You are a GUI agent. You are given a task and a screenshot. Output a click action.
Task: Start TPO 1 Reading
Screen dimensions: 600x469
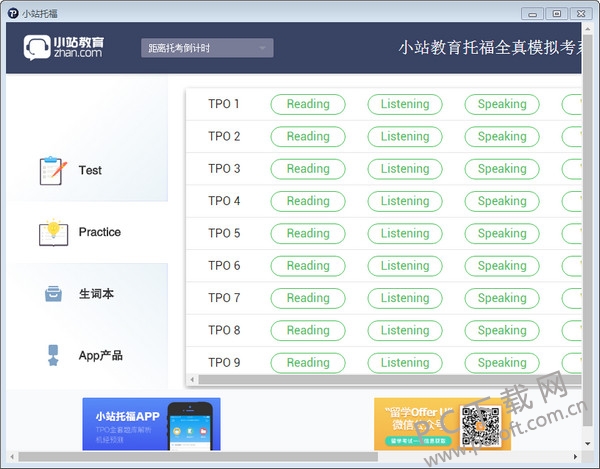pos(308,104)
